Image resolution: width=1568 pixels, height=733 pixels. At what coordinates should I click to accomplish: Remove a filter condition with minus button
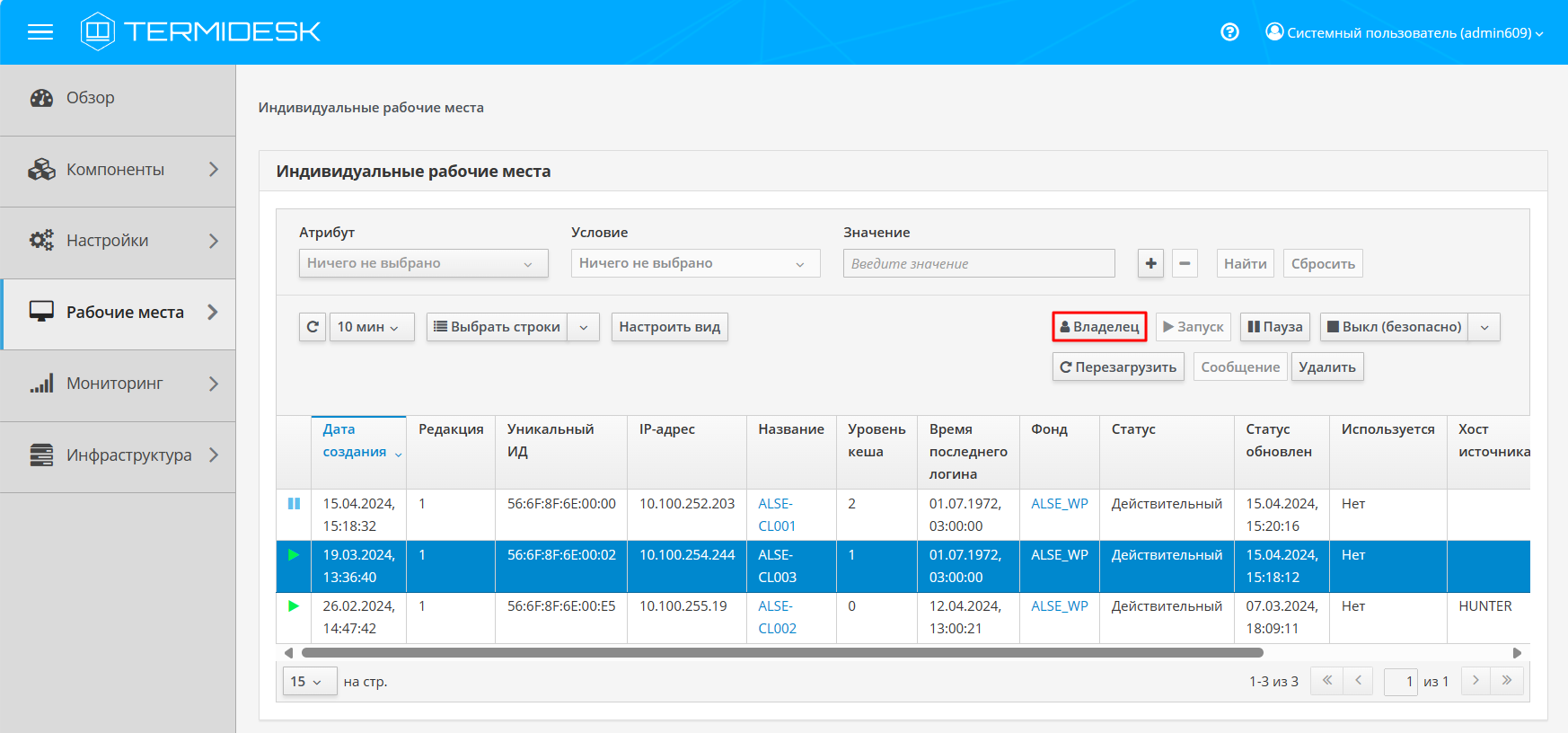coord(1185,263)
